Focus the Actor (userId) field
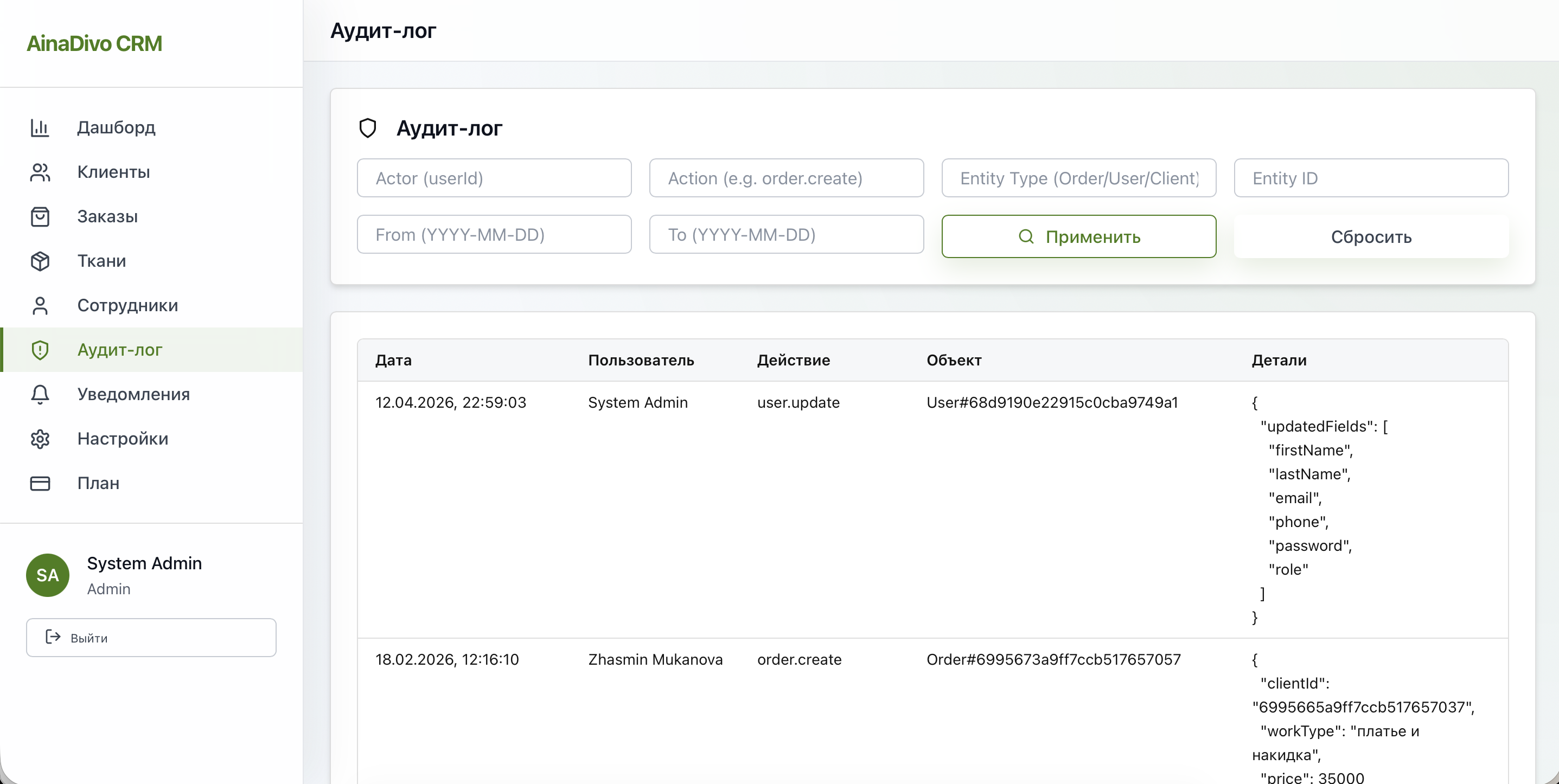This screenshot has height=784, width=1559. tap(494, 178)
